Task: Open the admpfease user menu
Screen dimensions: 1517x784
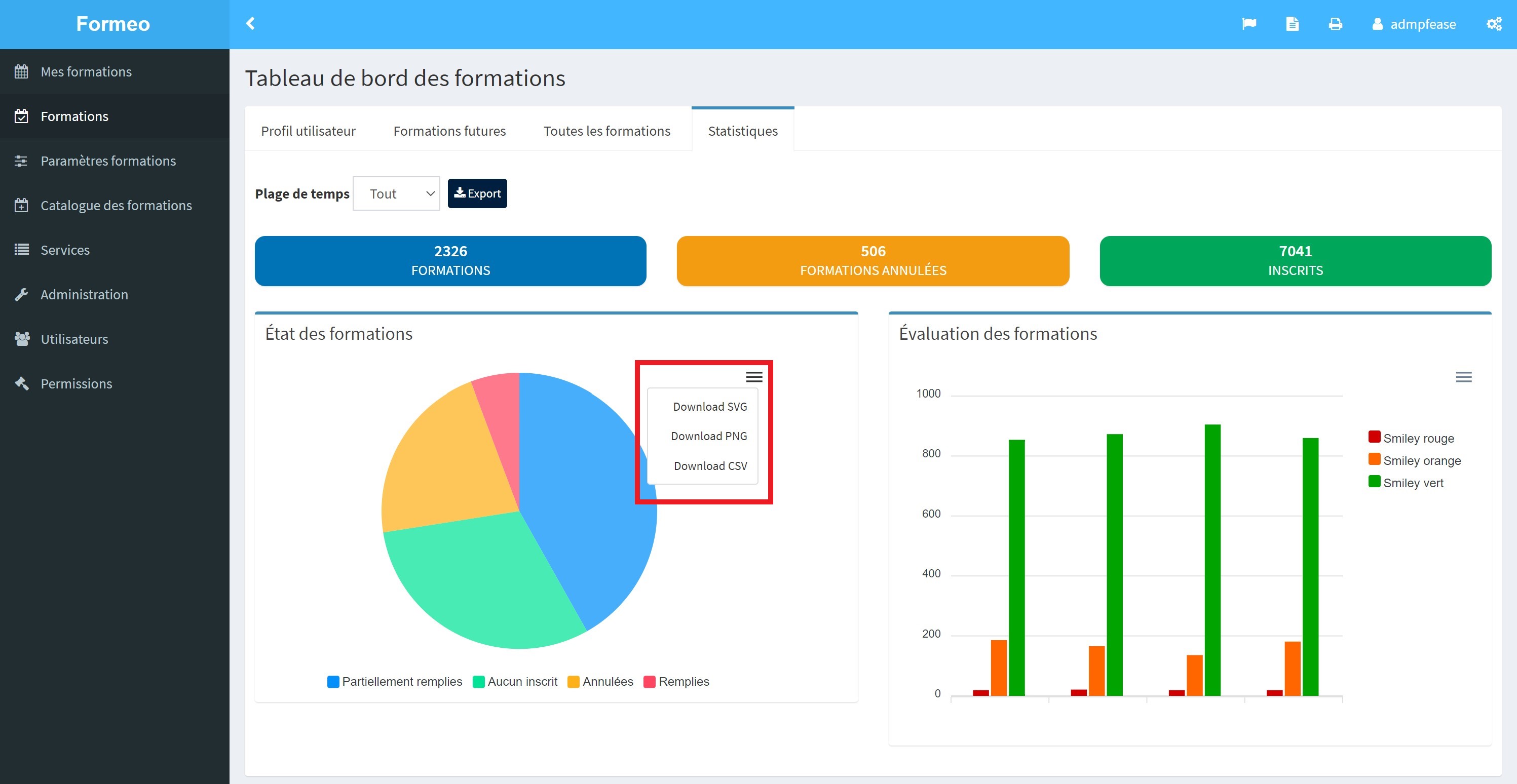Action: pos(1413,24)
